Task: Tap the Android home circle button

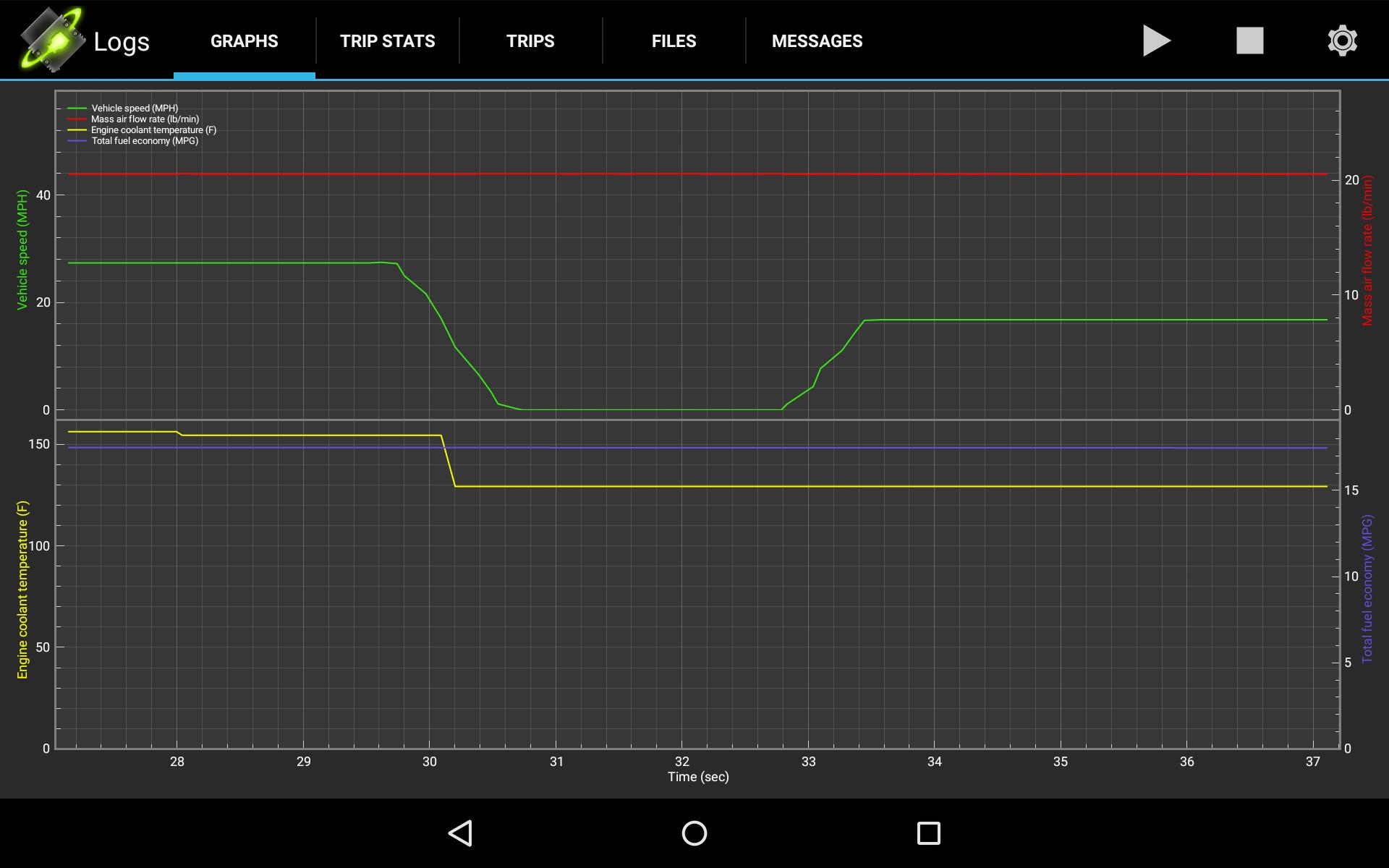Action: [694, 833]
